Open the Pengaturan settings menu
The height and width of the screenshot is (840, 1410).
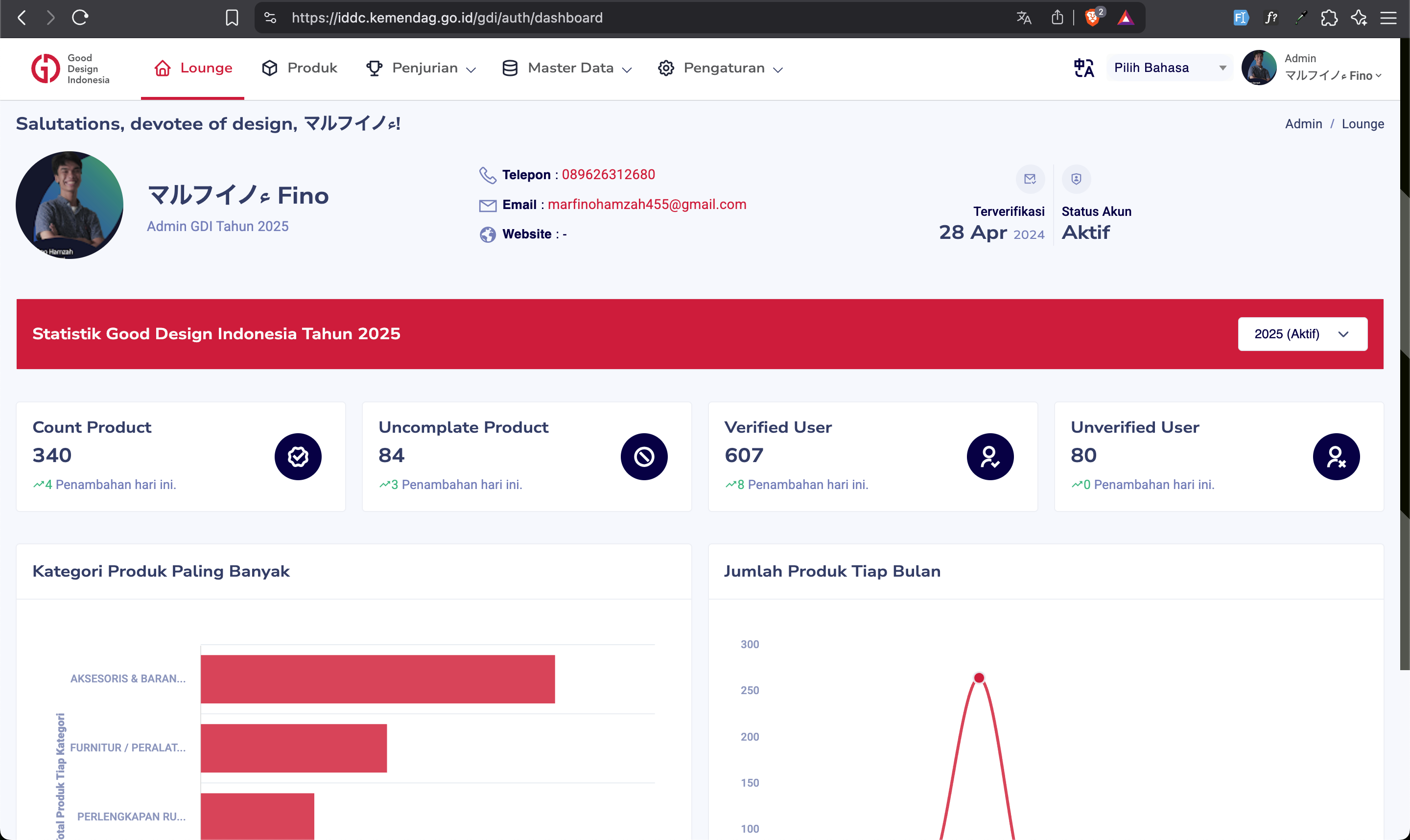721,68
